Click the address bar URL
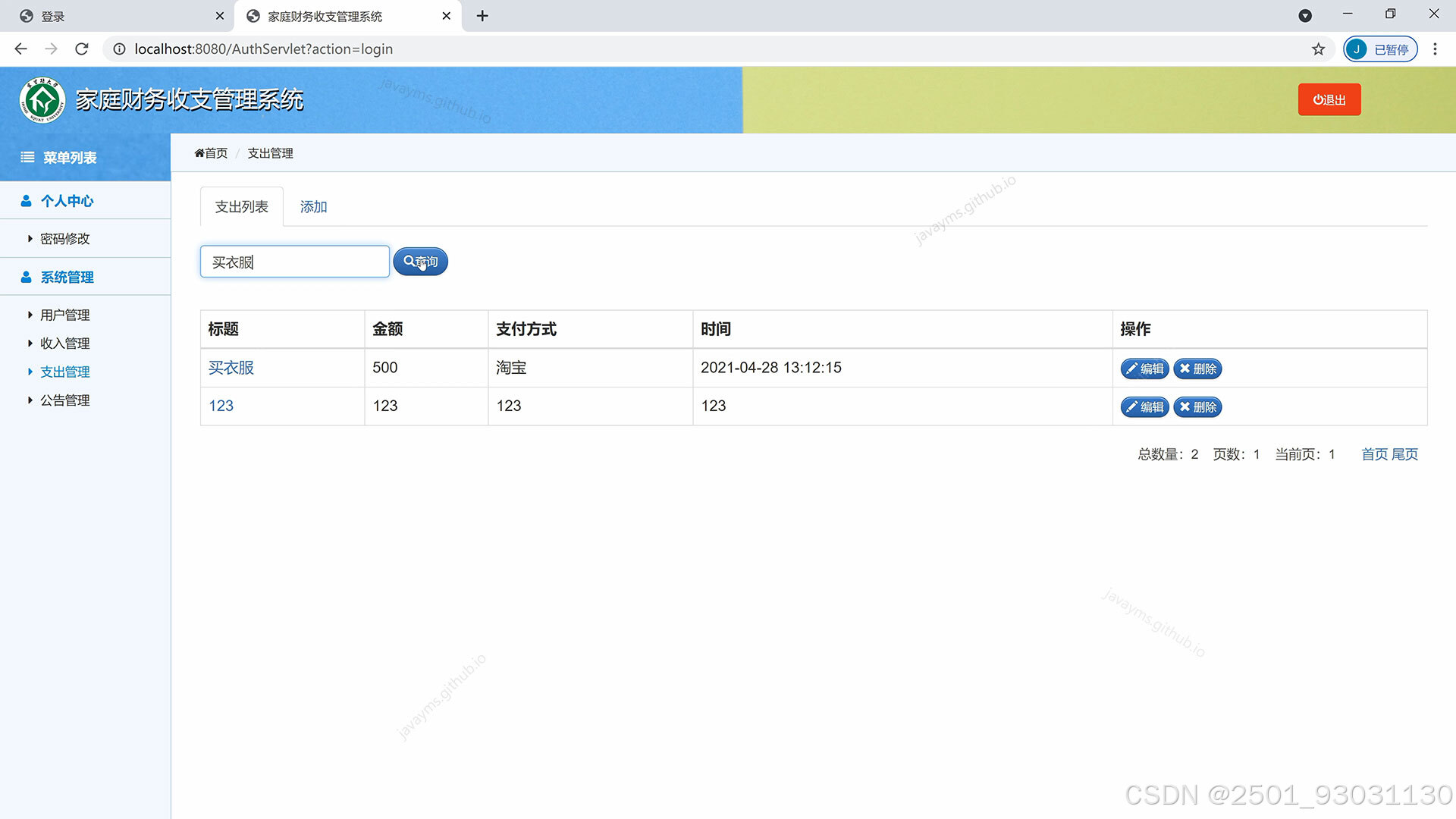 (x=263, y=49)
